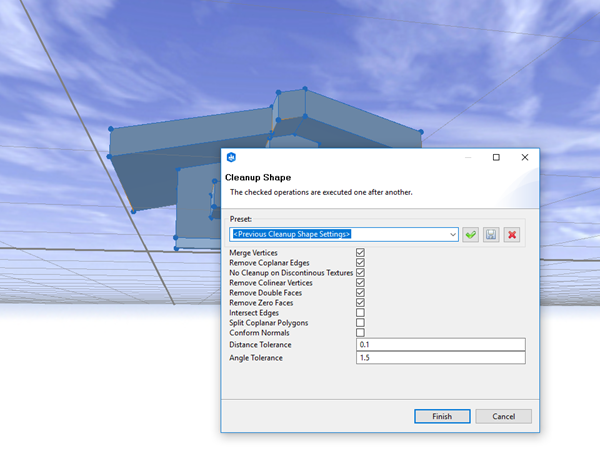Check Split Coplanar Polygons
The image size is (600, 470).
[x=361, y=323]
